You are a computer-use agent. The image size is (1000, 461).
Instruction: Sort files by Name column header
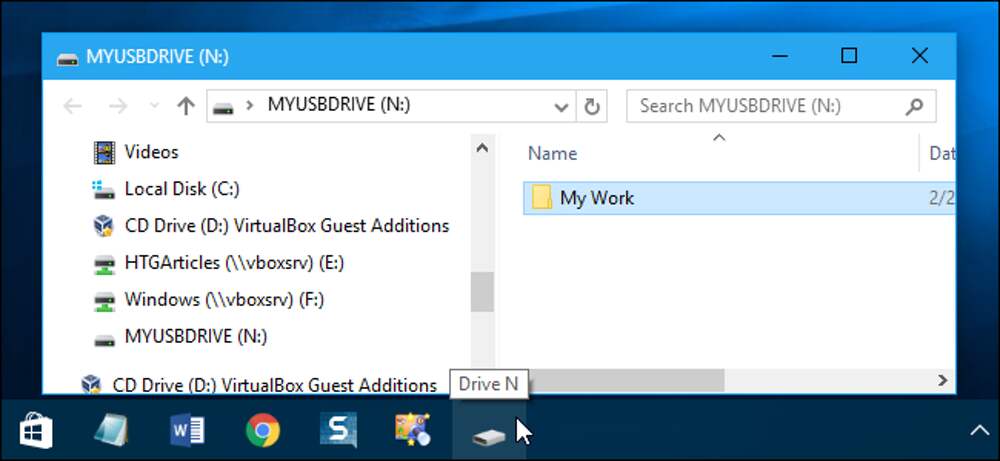click(553, 153)
